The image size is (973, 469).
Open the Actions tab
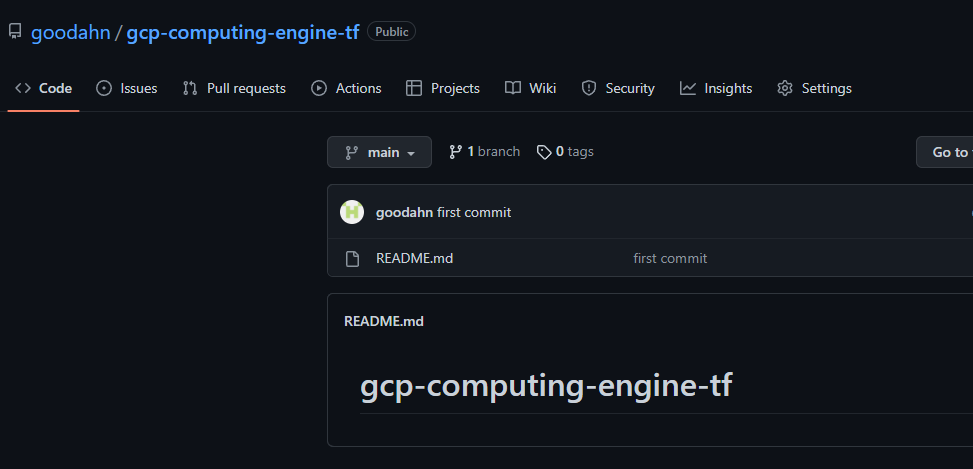(346, 89)
